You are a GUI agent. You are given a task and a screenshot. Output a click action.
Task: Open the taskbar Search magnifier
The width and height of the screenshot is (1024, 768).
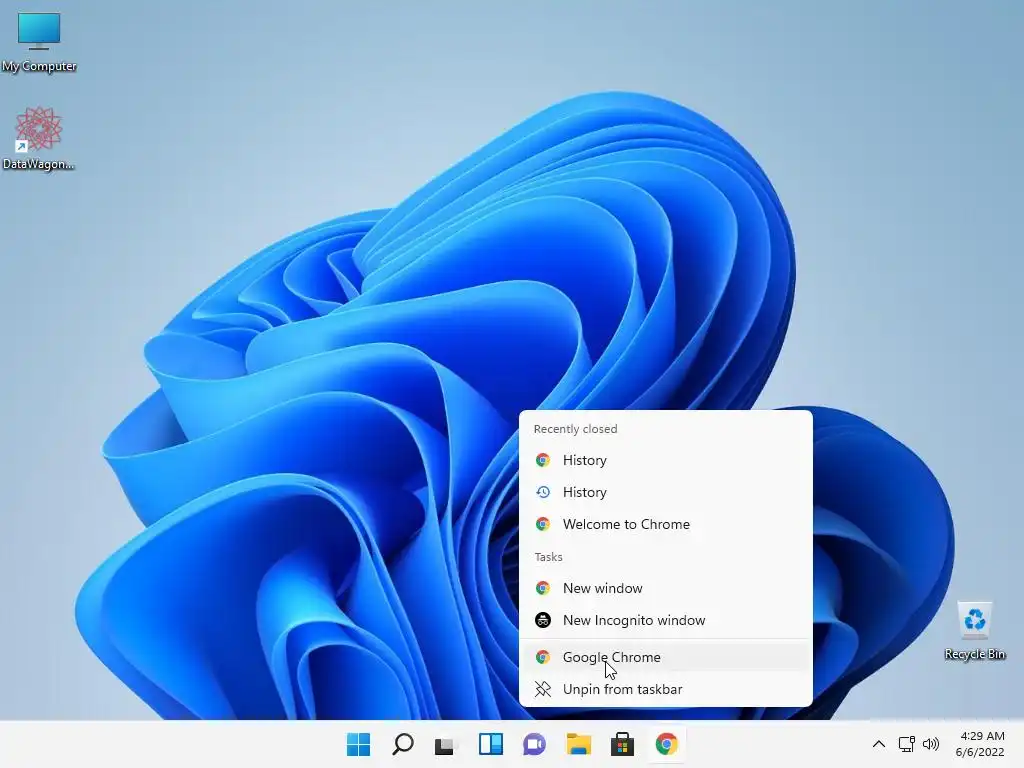(x=402, y=744)
